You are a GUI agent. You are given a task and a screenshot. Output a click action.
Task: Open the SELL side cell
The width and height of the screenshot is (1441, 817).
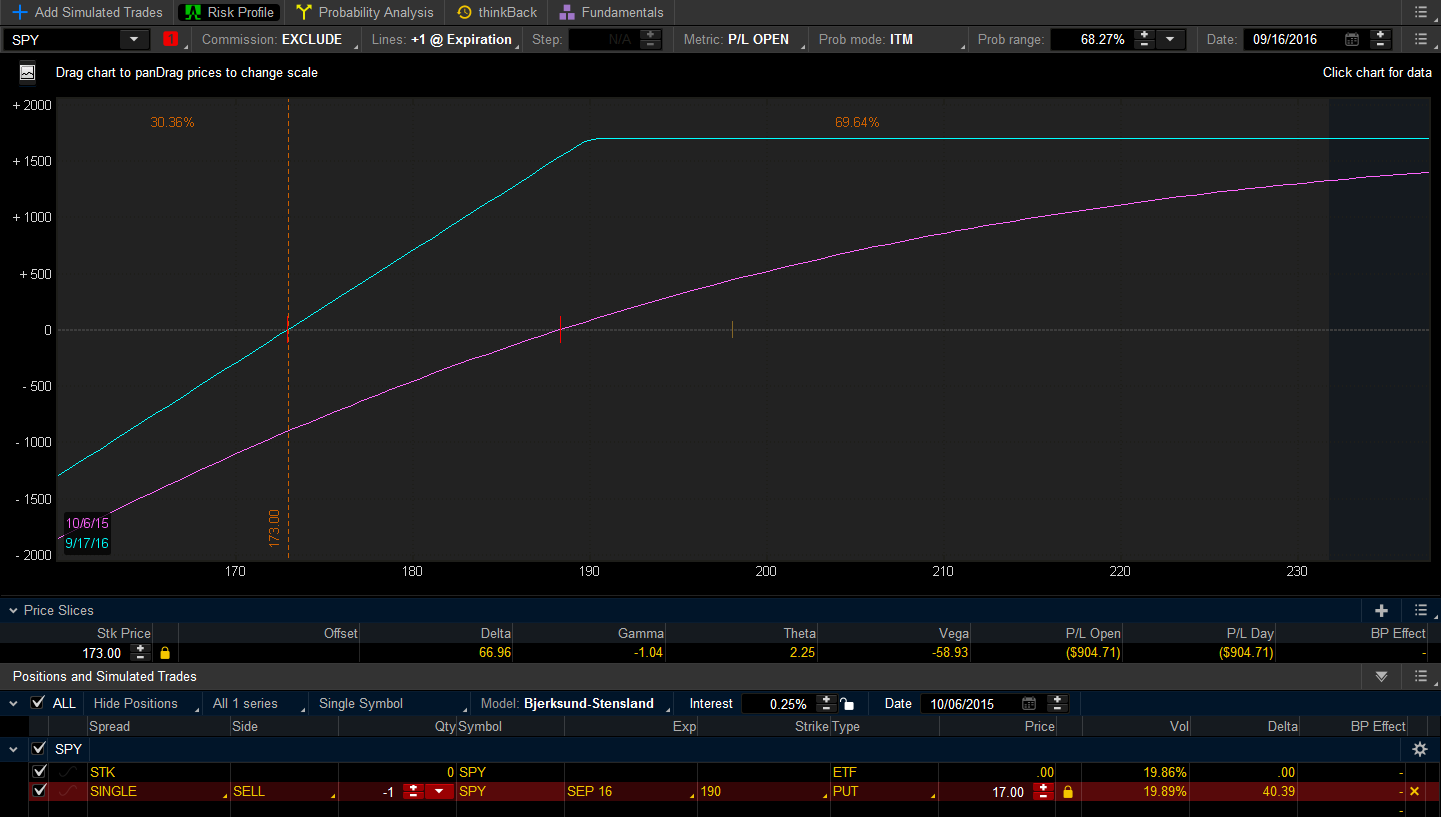tap(284, 791)
